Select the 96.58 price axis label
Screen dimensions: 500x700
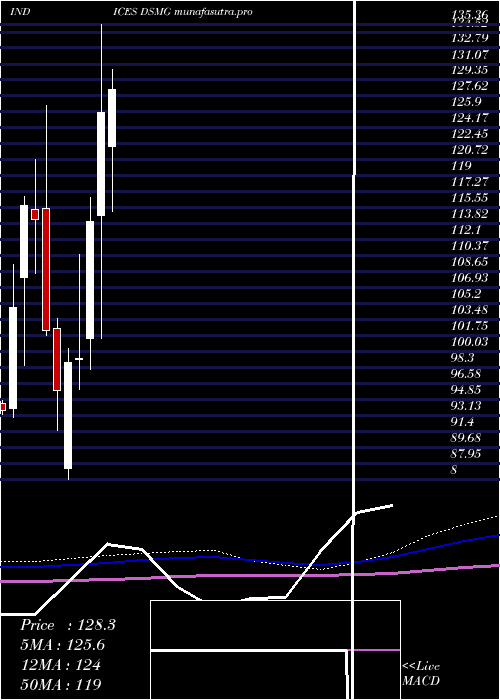click(467, 374)
